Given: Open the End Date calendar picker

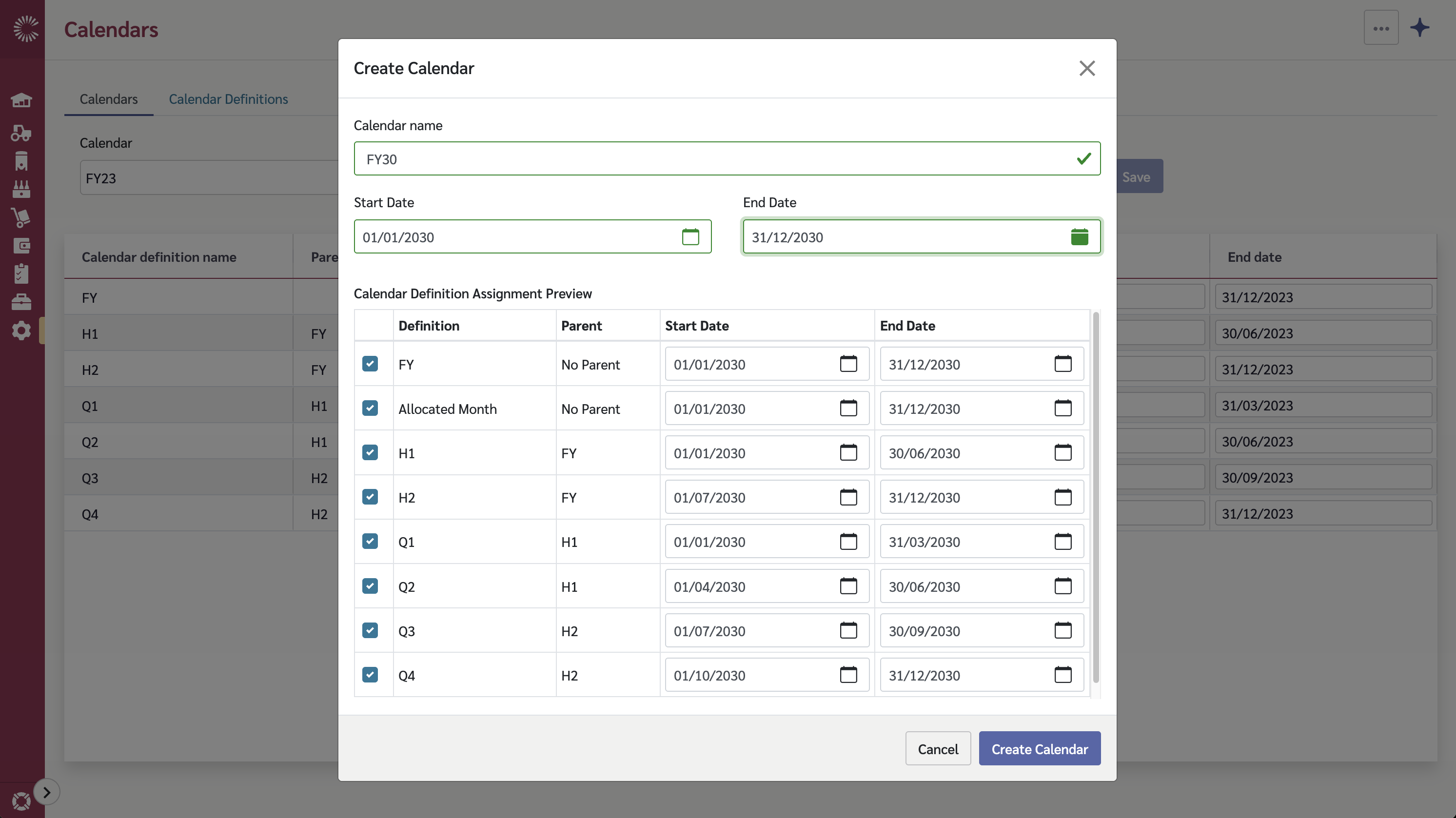Looking at the screenshot, I should (1079, 237).
